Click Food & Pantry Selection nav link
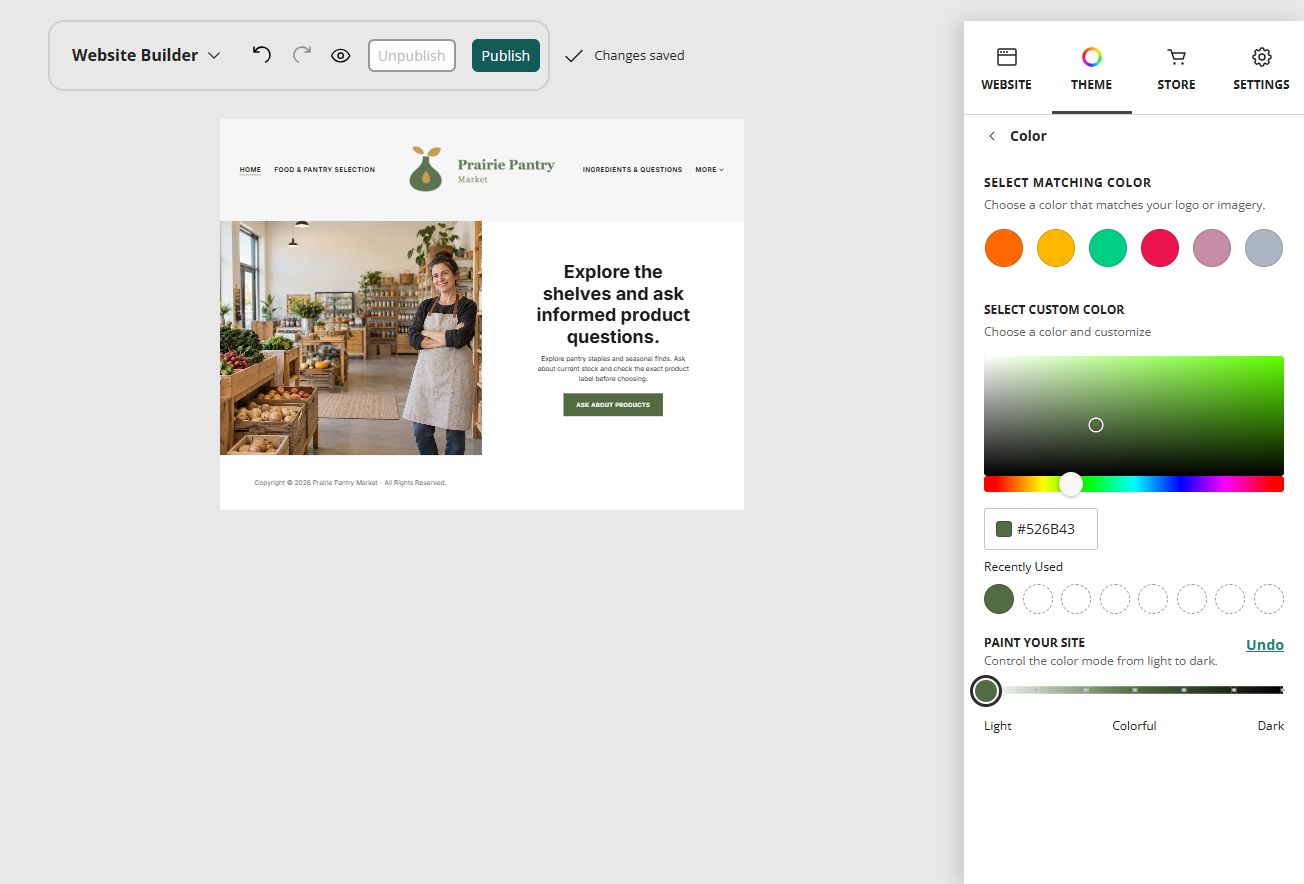 tap(325, 170)
